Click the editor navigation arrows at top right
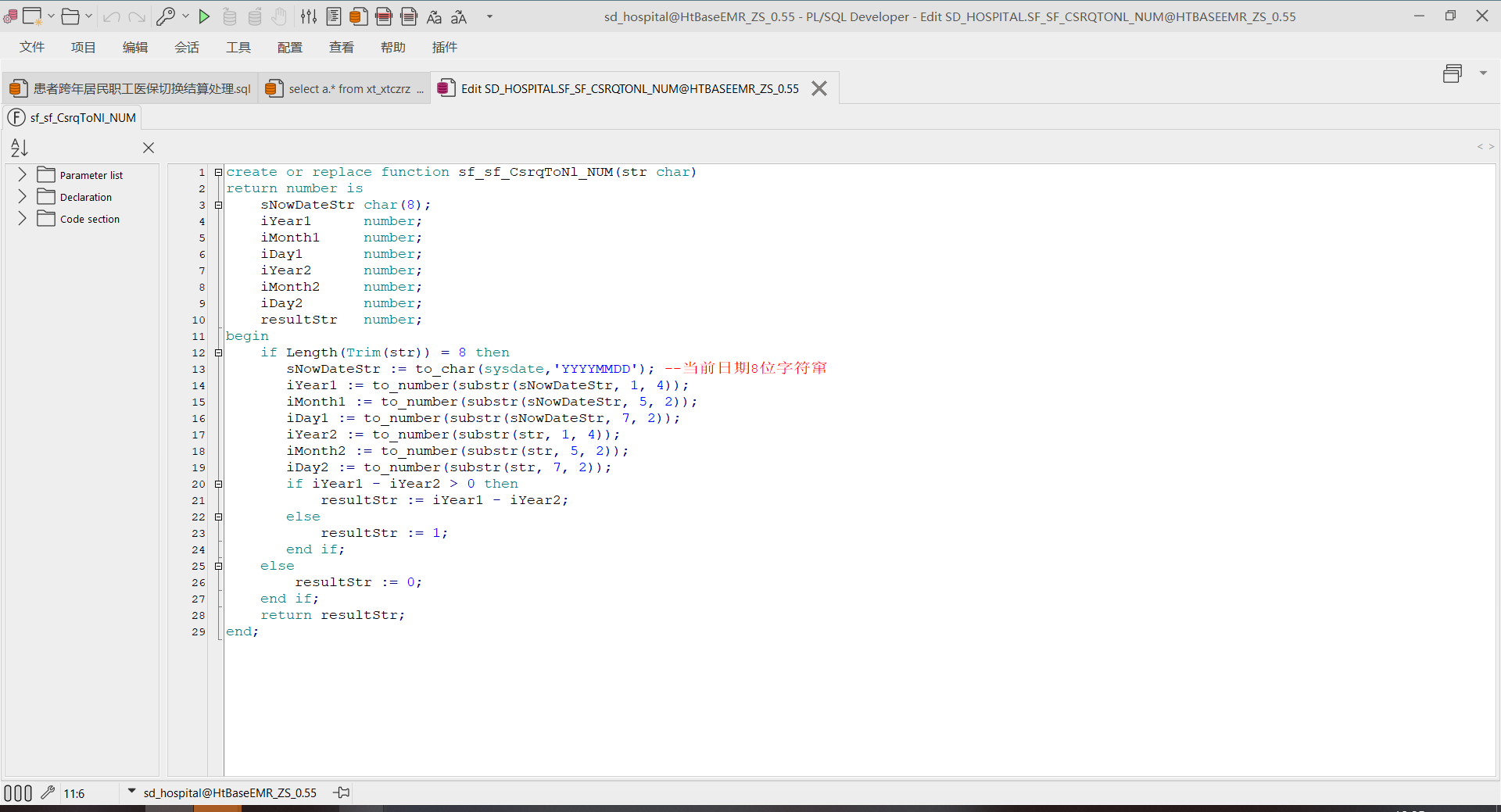Viewport: 1501px width, 812px height. coord(1485,147)
